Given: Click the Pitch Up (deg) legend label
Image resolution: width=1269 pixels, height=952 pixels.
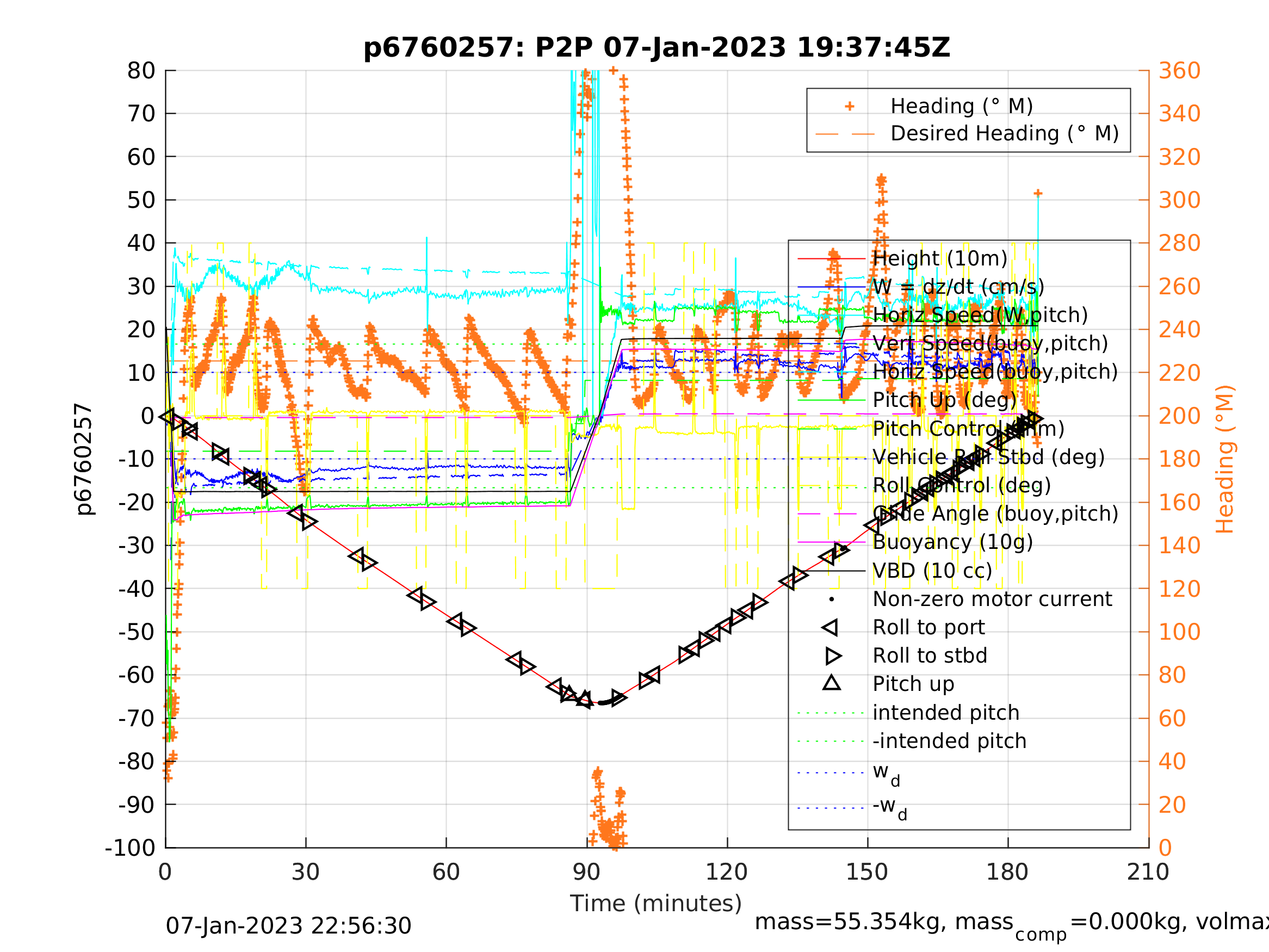Looking at the screenshot, I should pos(944,400).
